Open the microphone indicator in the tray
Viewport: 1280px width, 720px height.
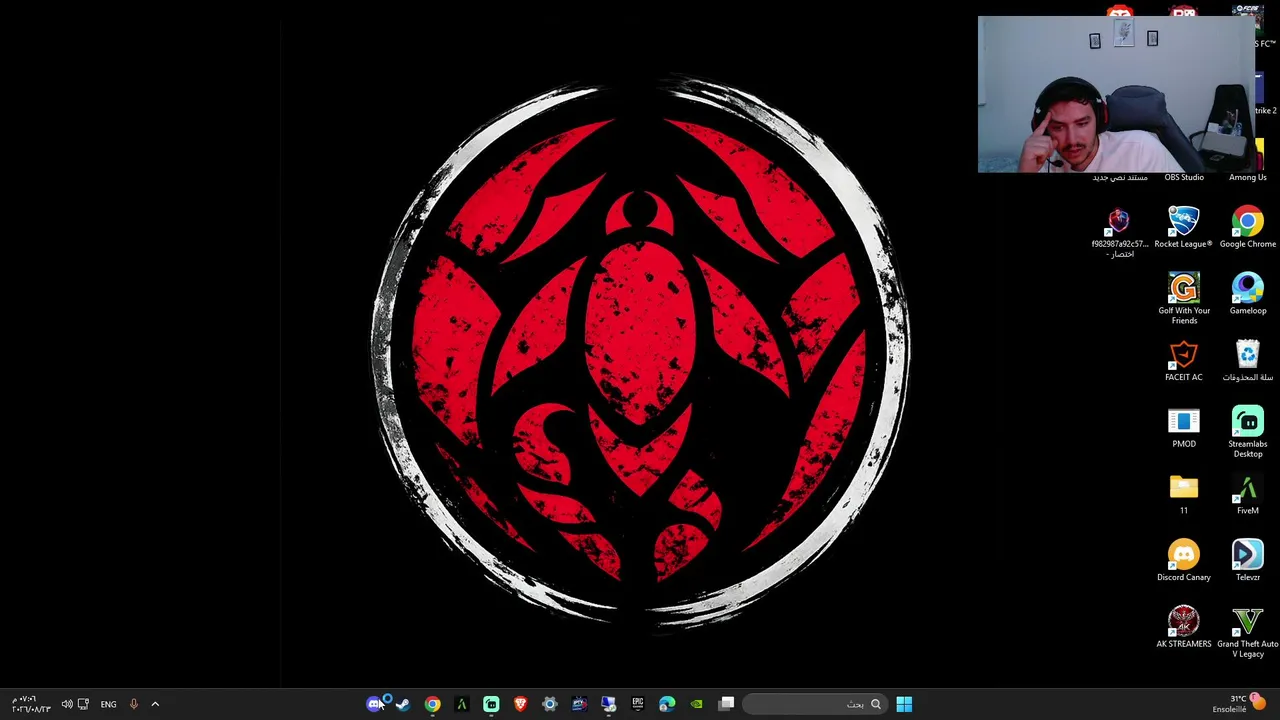tap(133, 704)
